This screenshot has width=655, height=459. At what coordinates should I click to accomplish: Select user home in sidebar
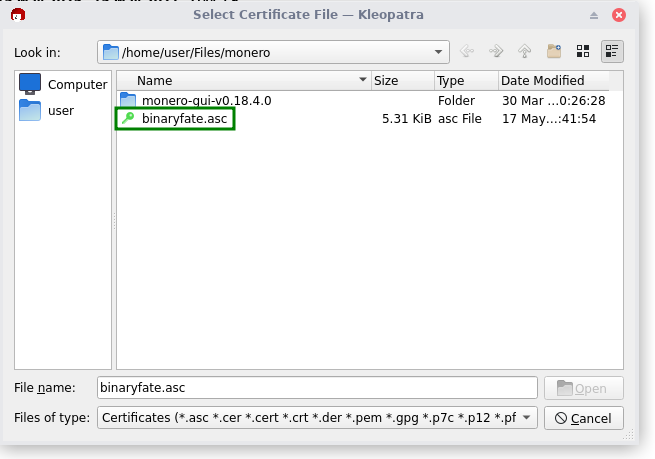pos(47,111)
